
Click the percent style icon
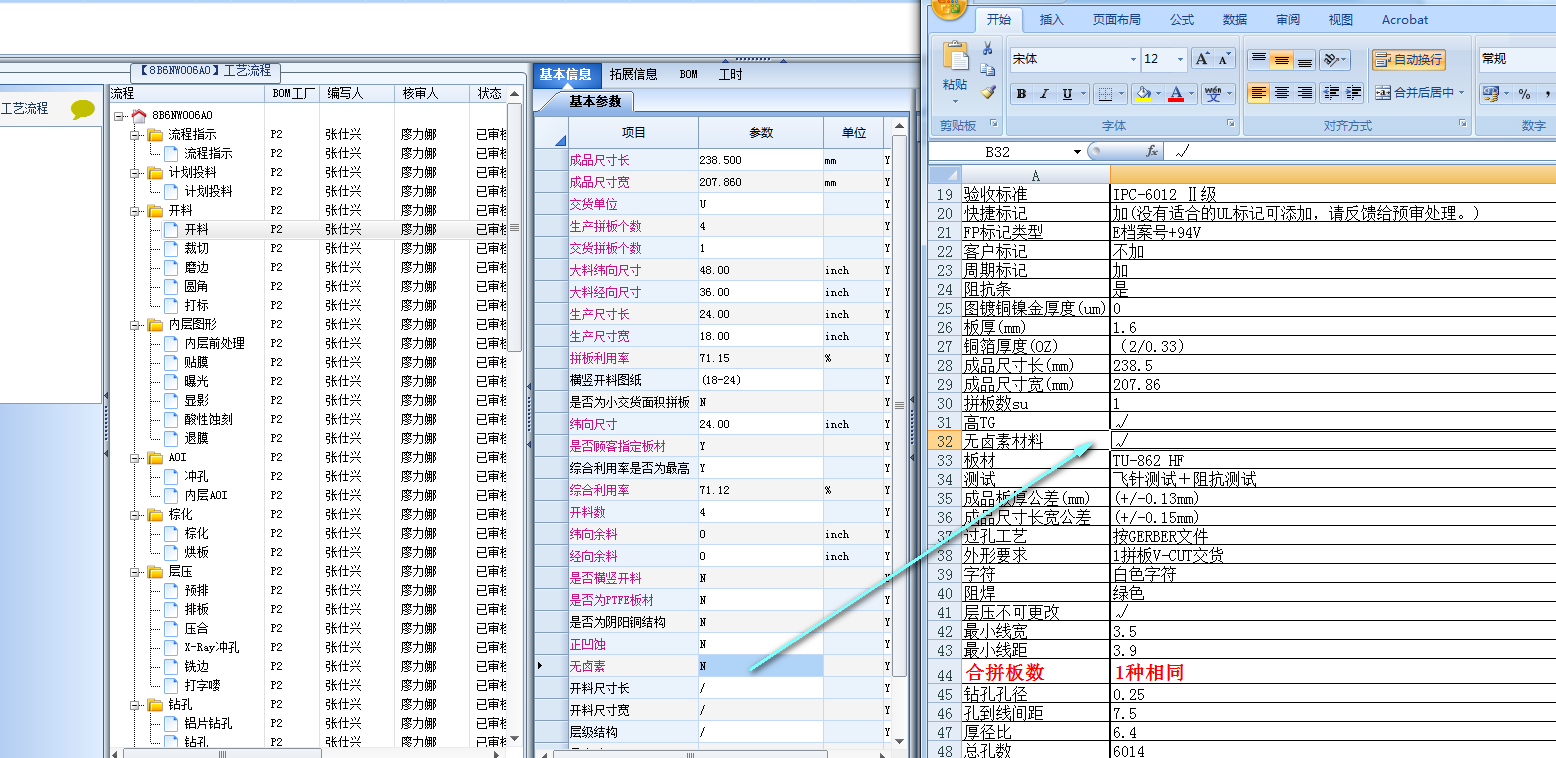tap(1525, 93)
